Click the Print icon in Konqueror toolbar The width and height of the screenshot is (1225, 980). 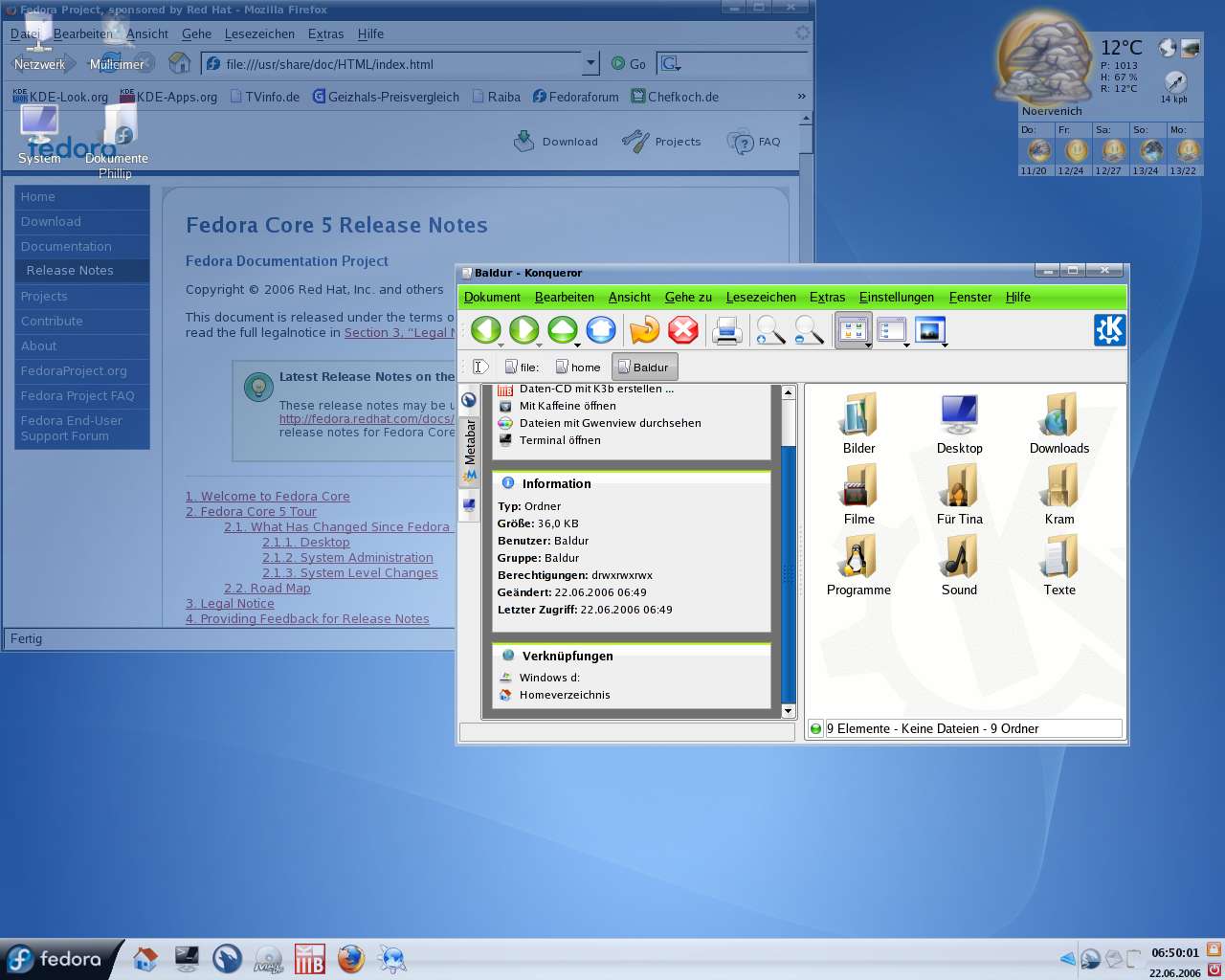point(727,330)
